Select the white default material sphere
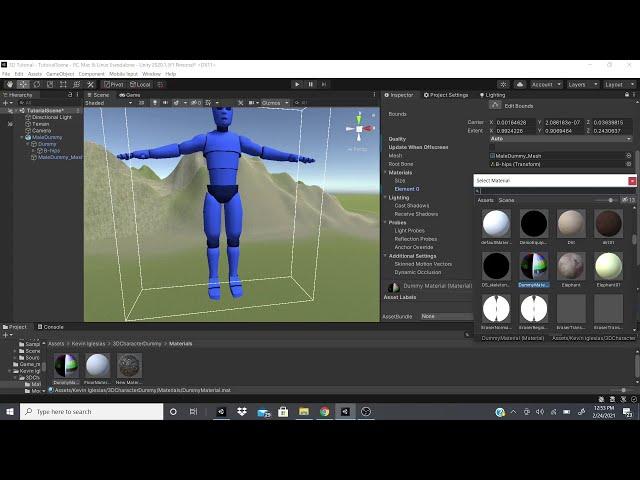 (x=496, y=224)
